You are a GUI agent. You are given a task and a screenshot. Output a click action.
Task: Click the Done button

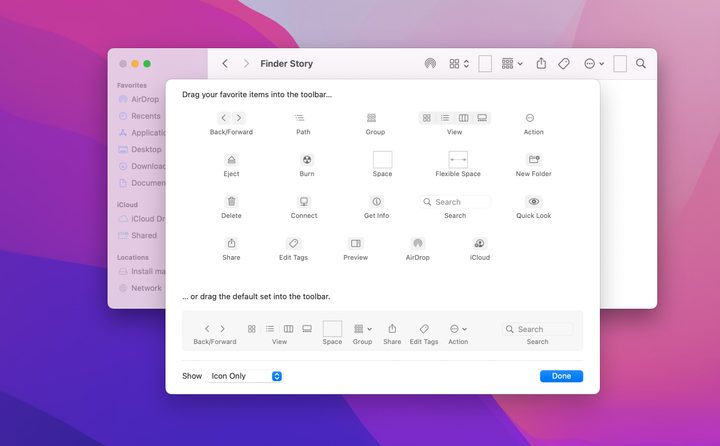click(x=561, y=376)
